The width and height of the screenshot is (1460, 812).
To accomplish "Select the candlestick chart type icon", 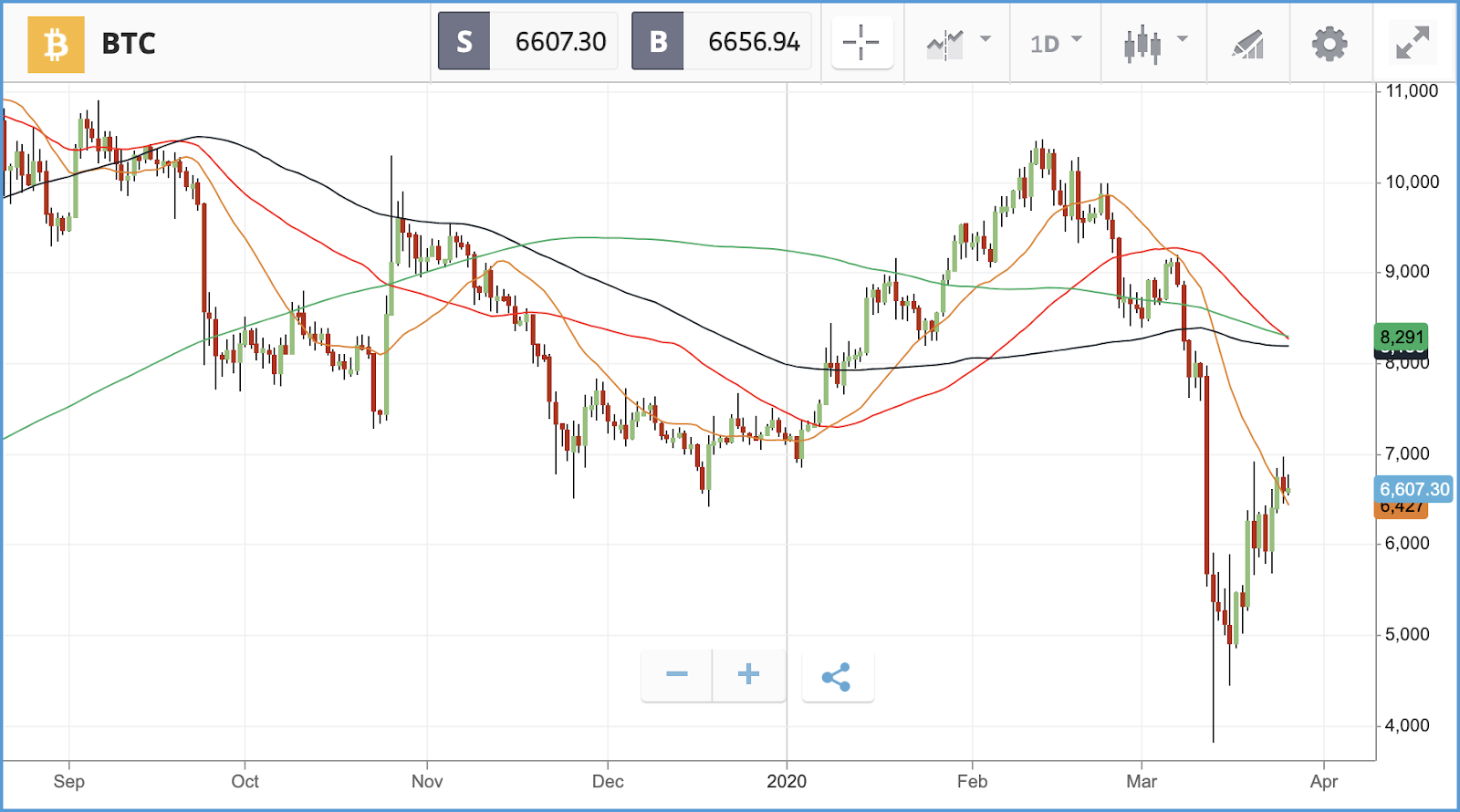I will tap(1142, 43).
